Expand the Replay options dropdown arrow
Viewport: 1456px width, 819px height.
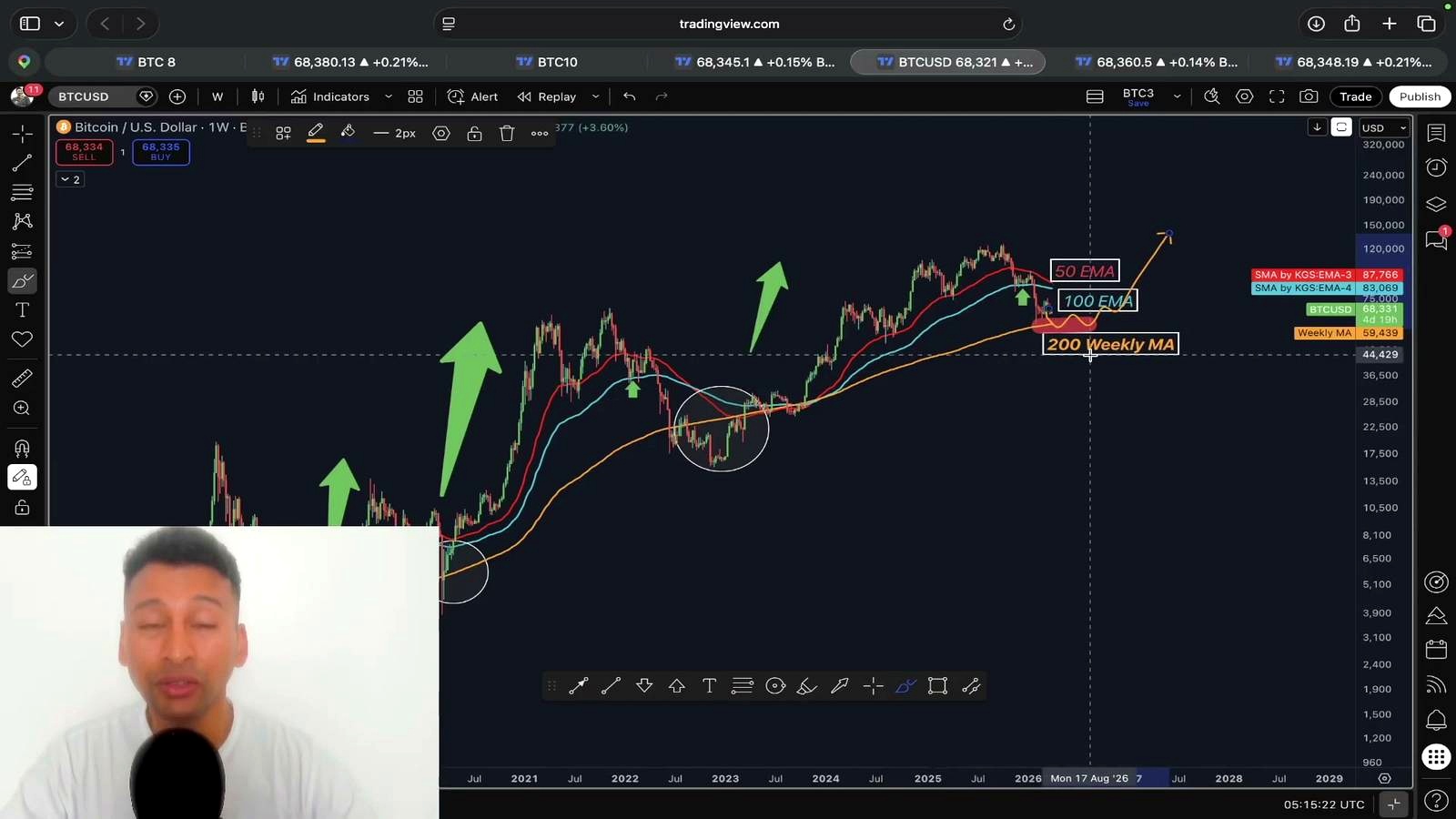pyautogui.click(x=596, y=96)
